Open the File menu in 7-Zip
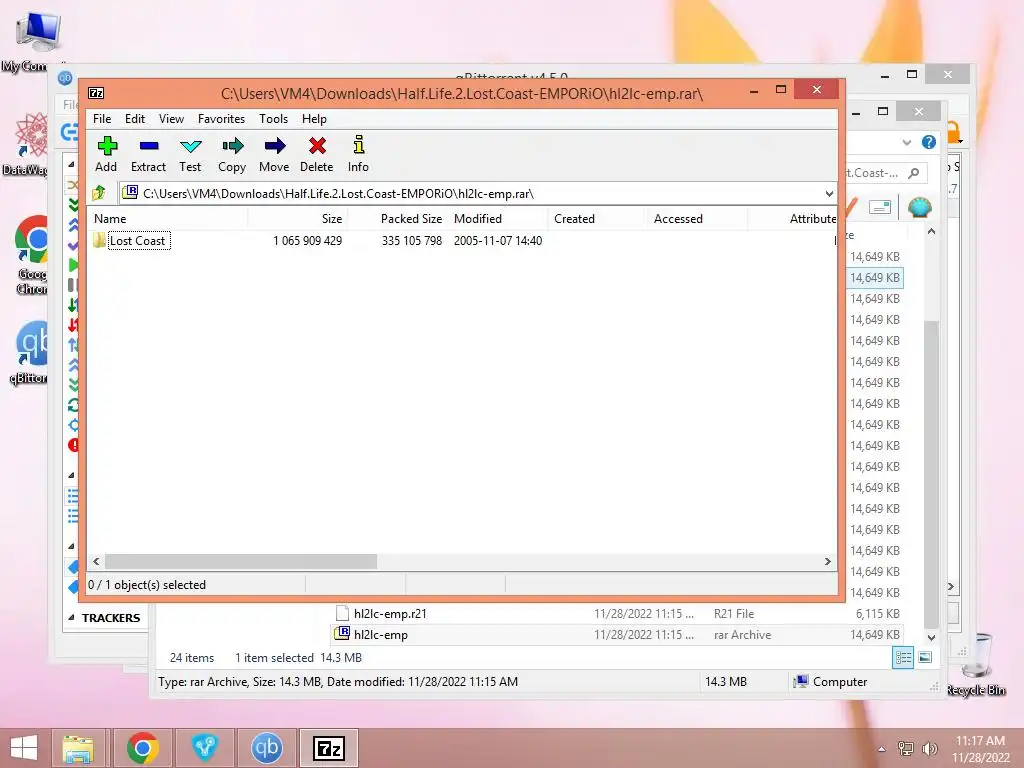 [x=102, y=119]
